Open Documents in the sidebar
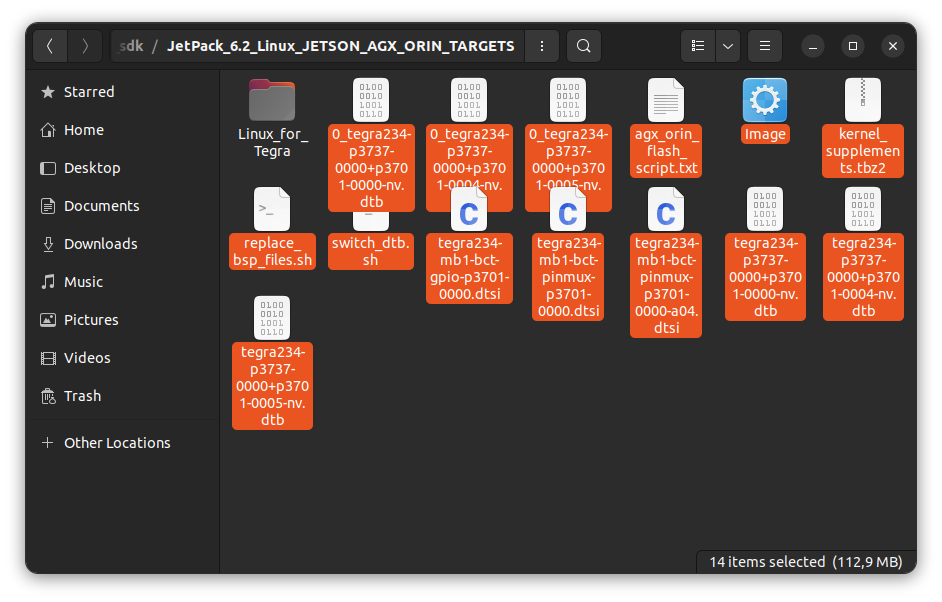Image resolution: width=942 pixels, height=602 pixels. click(123, 206)
